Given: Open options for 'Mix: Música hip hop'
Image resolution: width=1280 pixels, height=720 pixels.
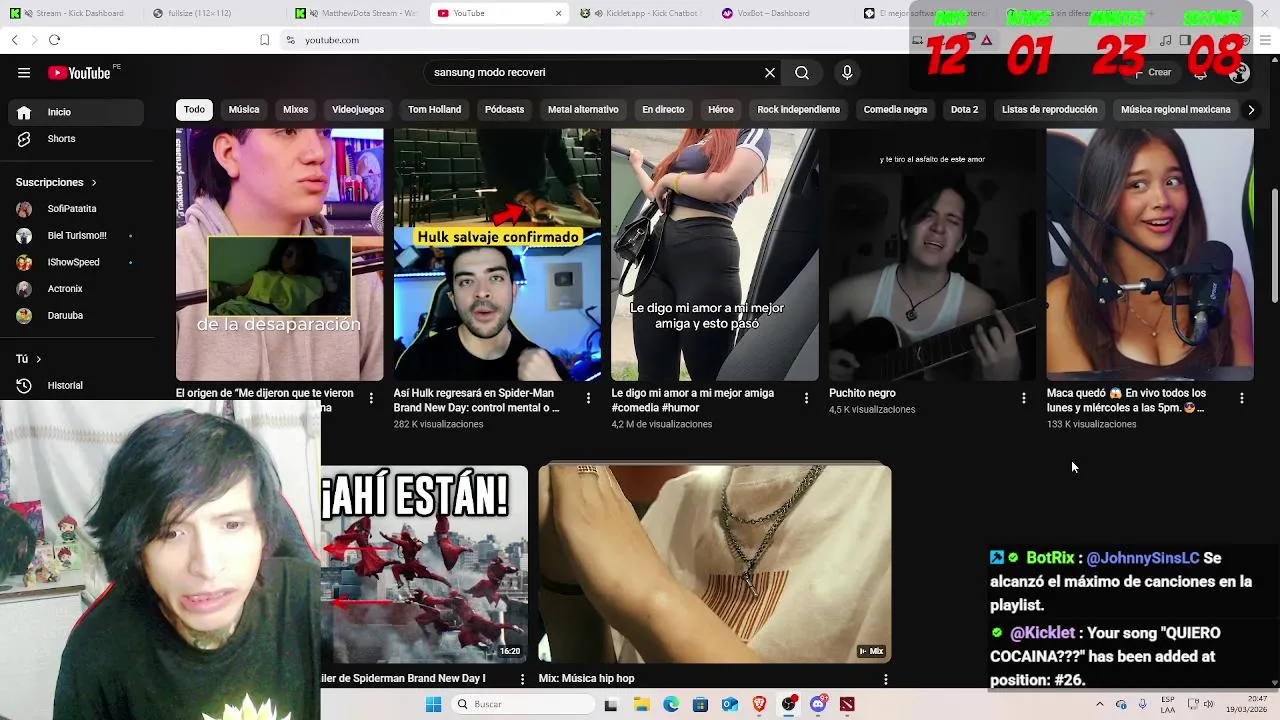Looking at the screenshot, I should (885, 679).
